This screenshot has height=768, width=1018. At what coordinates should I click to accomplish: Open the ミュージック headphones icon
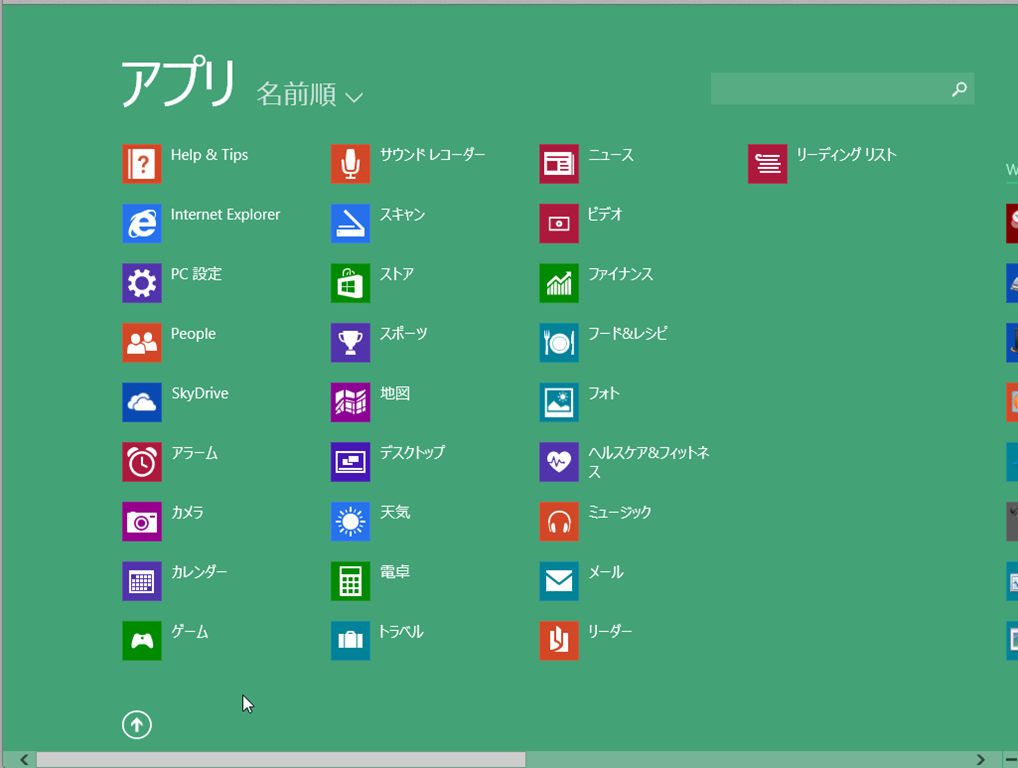click(x=559, y=522)
